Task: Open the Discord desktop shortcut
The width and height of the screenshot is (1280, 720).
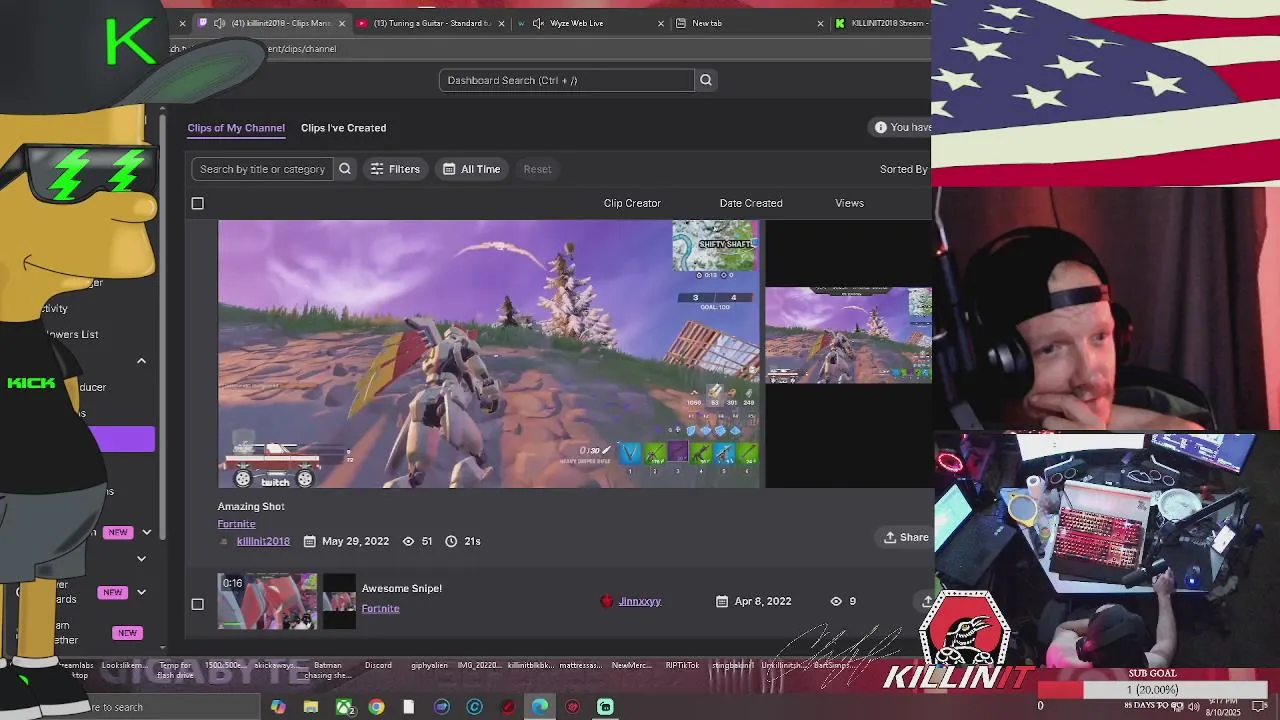Action: pyautogui.click(x=378, y=666)
